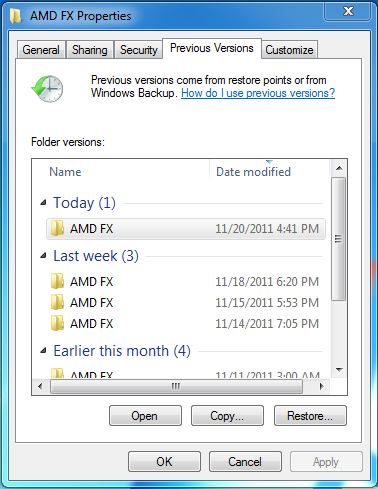
Task: Select AMD FX folder dated 11/15/2011
Action: [186, 303]
